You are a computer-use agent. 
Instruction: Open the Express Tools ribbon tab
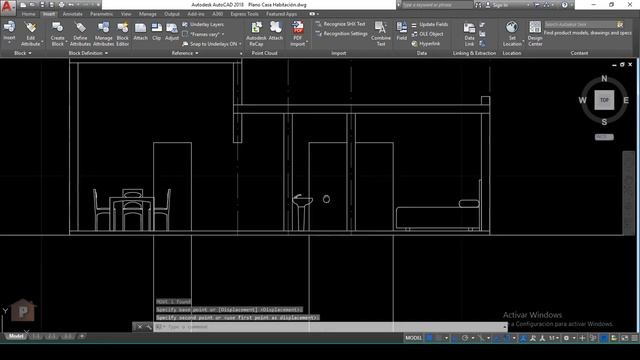coord(244,14)
